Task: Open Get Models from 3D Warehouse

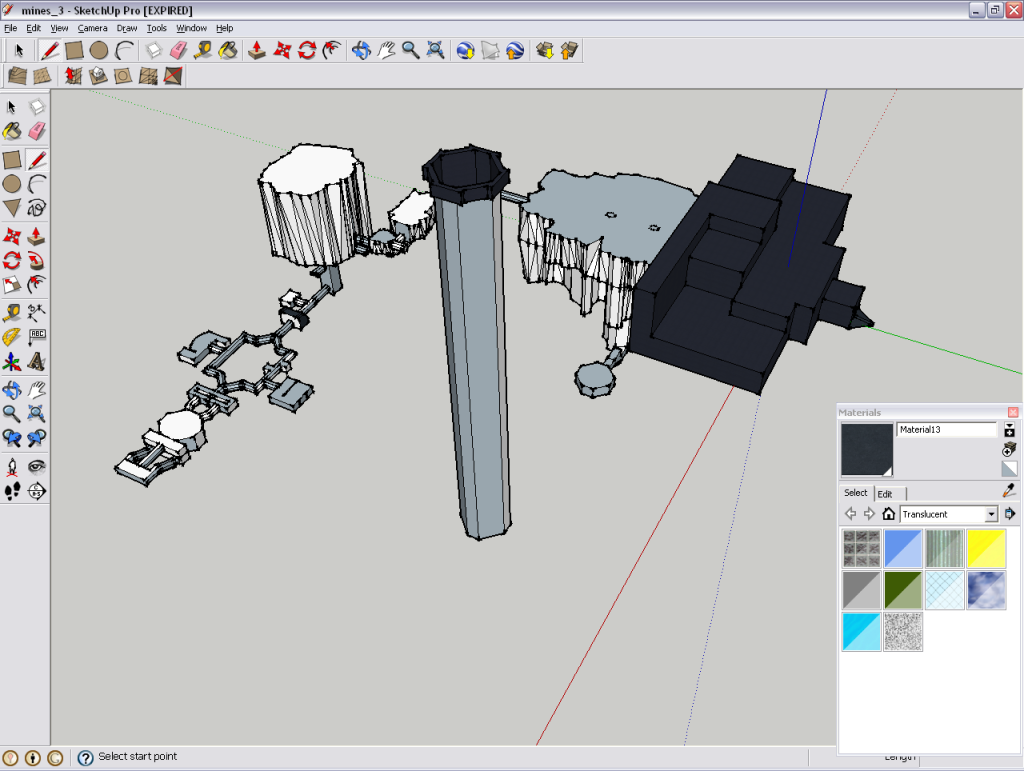Action: pyautogui.click(x=545, y=50)
